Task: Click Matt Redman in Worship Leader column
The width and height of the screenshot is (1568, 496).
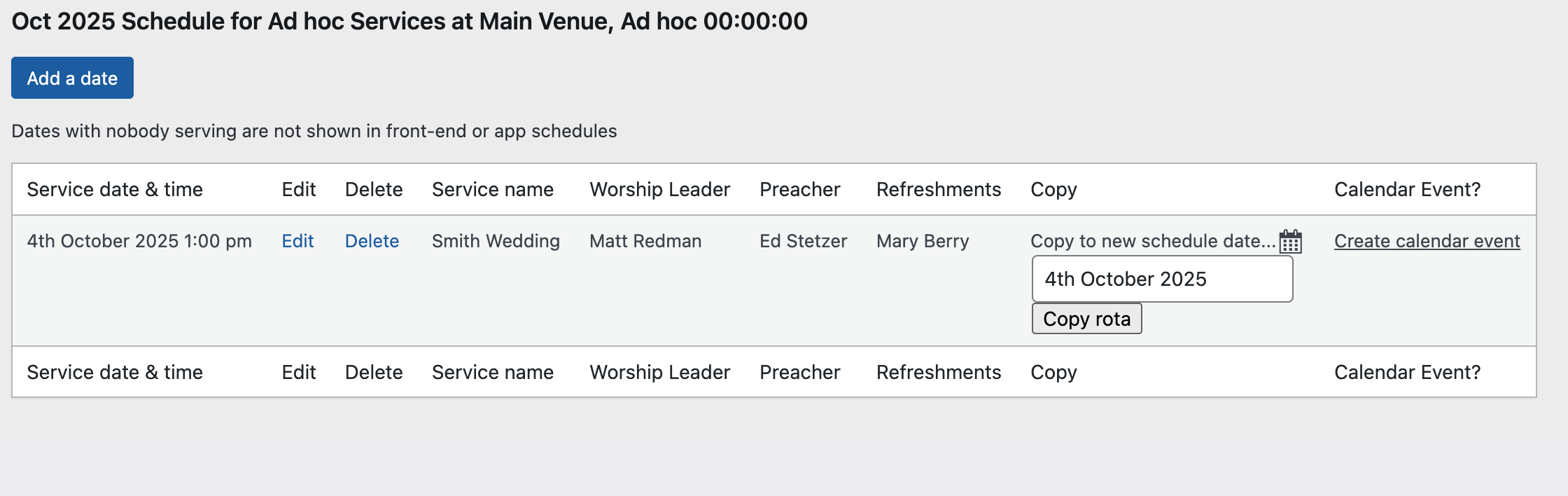Action: point(645,241)
